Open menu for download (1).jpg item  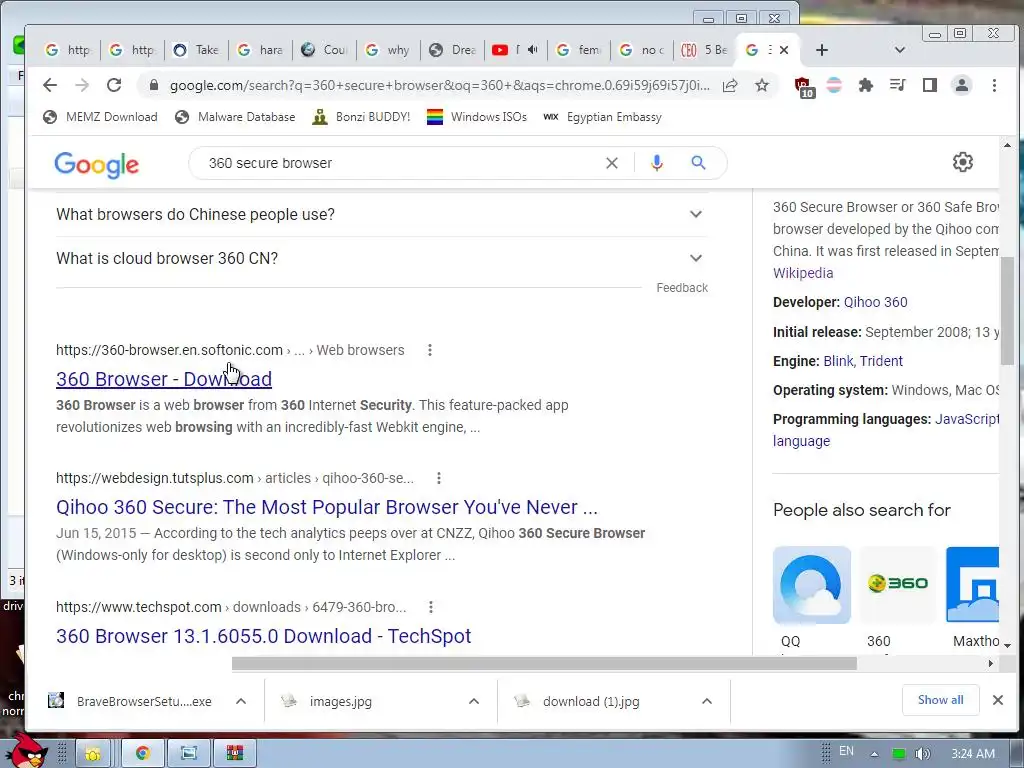pyautogui.click(x=707, y=701)
